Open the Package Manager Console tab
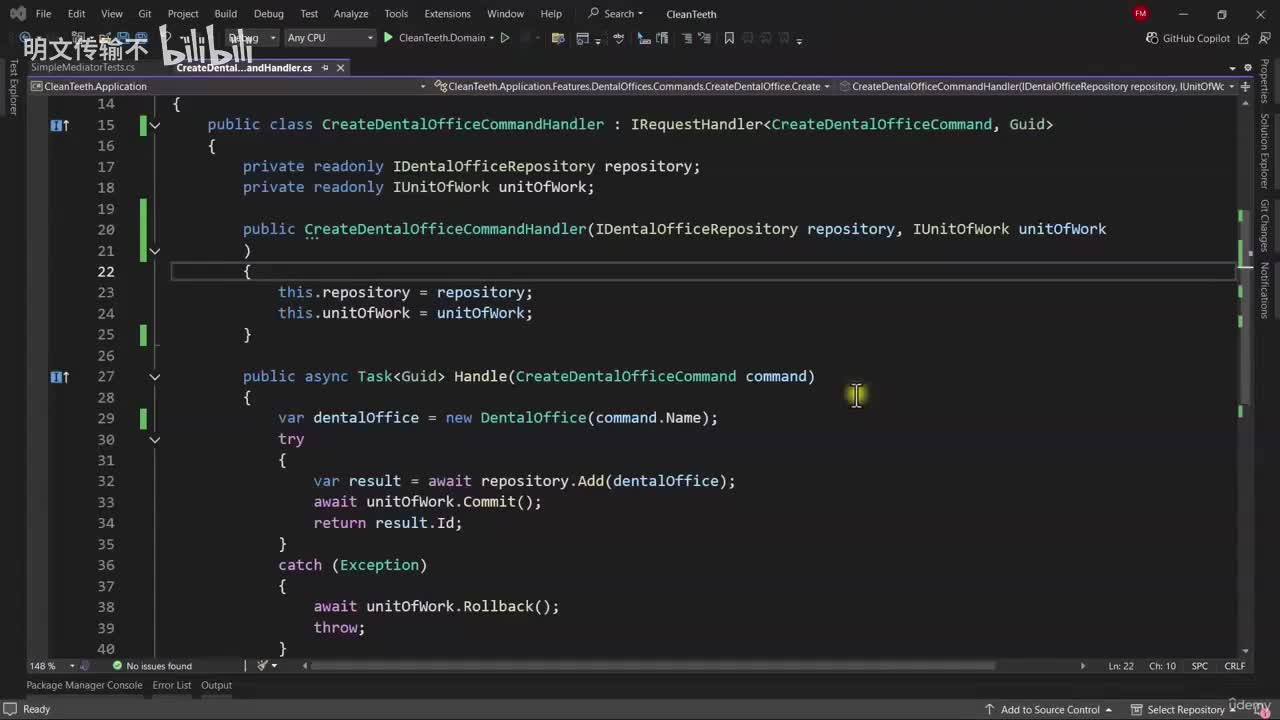Screen dimensions: 1280x720 click(84, 686)
